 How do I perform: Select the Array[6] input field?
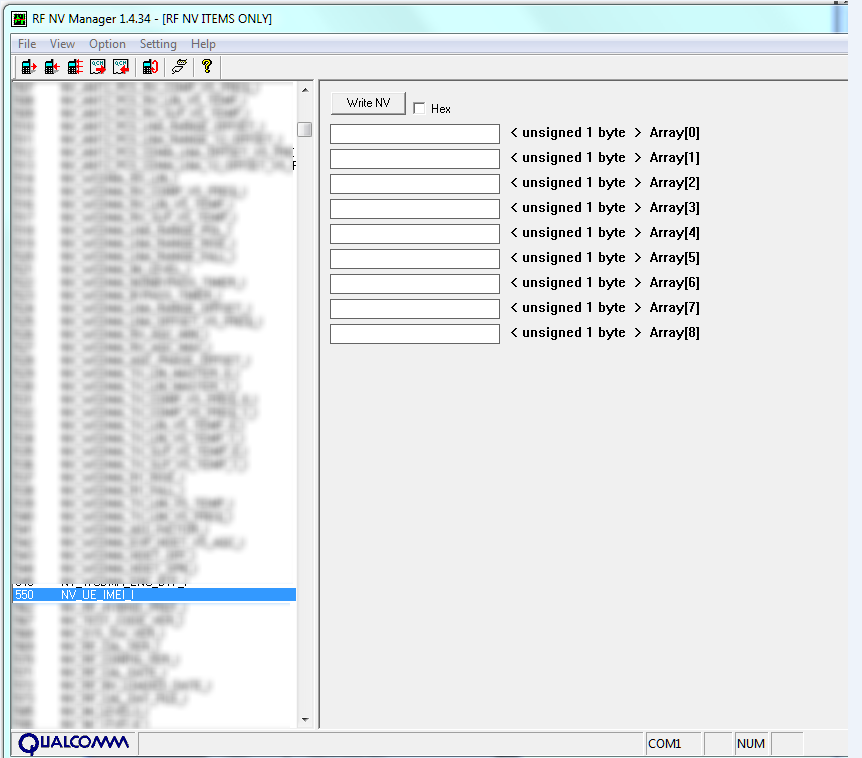[x=415, y=284]
